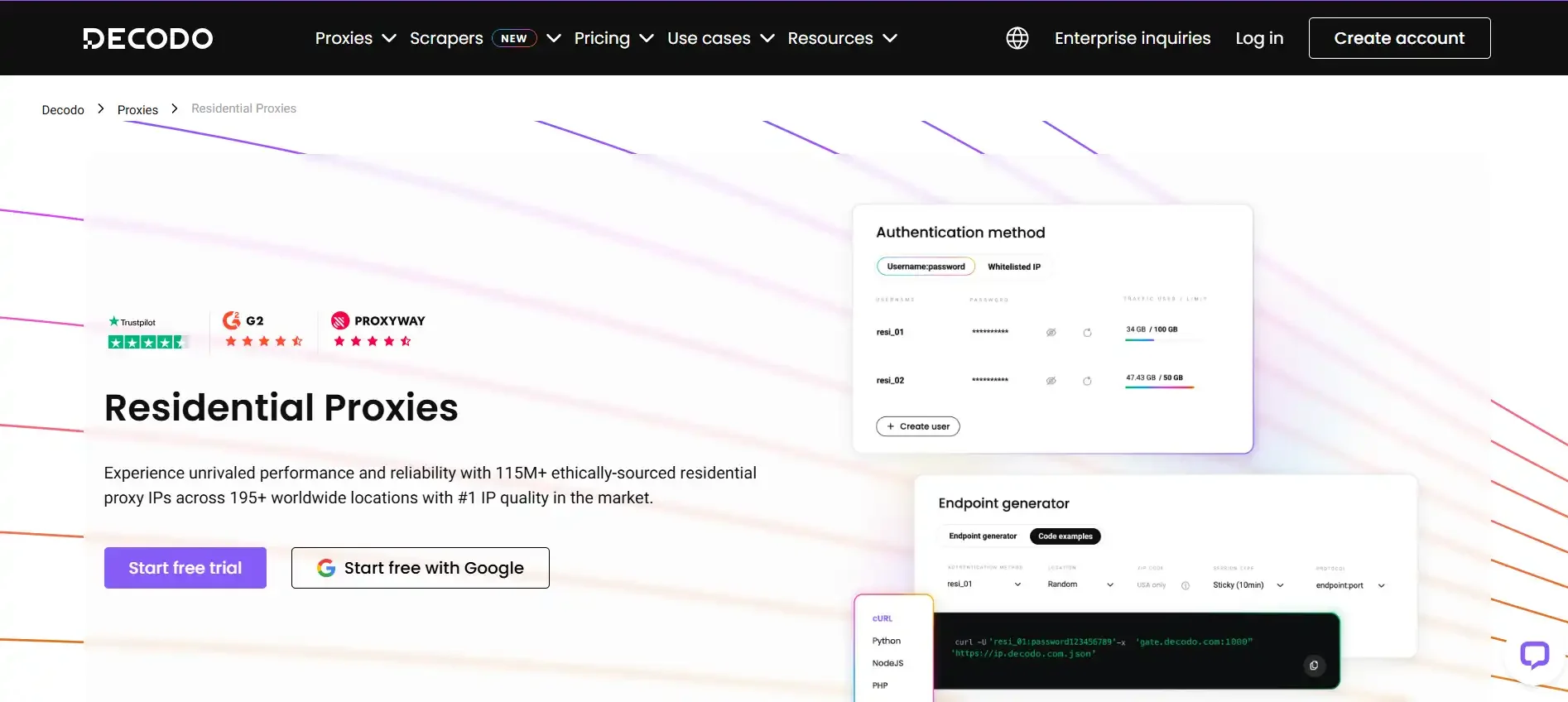Click Start free trial button
The image size is (1568, 702).
click(185, 568)
